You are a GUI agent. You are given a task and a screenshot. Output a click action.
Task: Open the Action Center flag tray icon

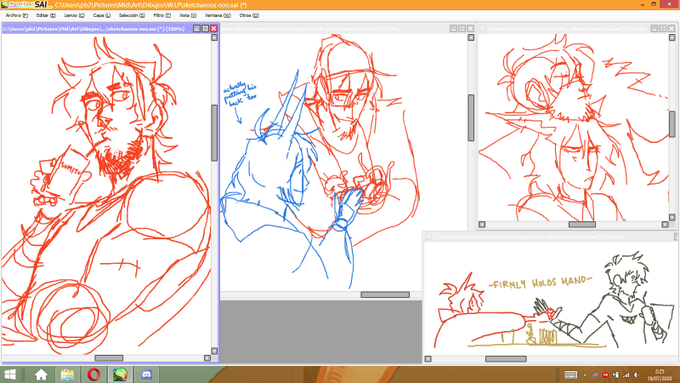(615, 375)
